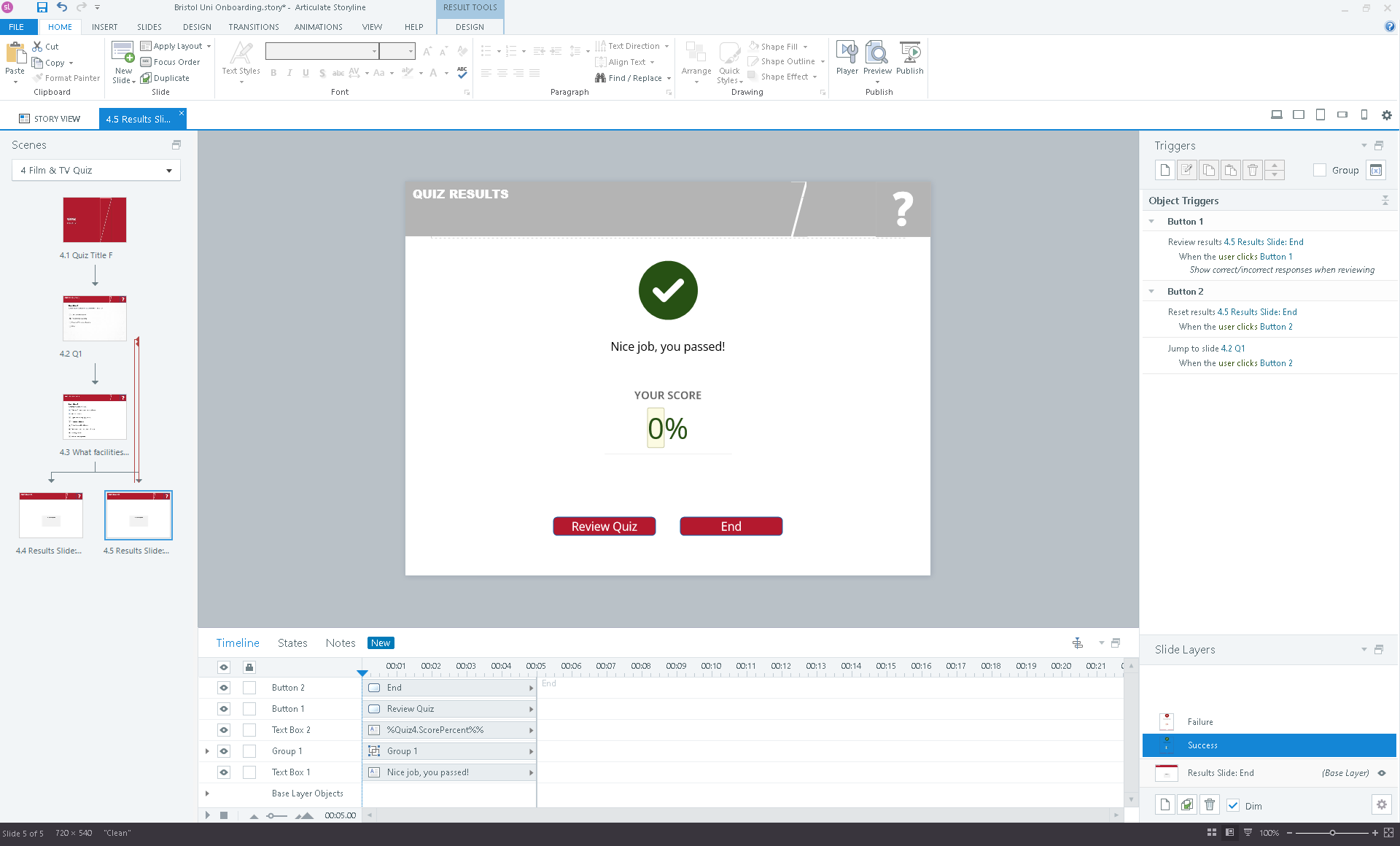
Task: Open the 4 Film & TV Quiz dropdown
Action: [168, 171]
